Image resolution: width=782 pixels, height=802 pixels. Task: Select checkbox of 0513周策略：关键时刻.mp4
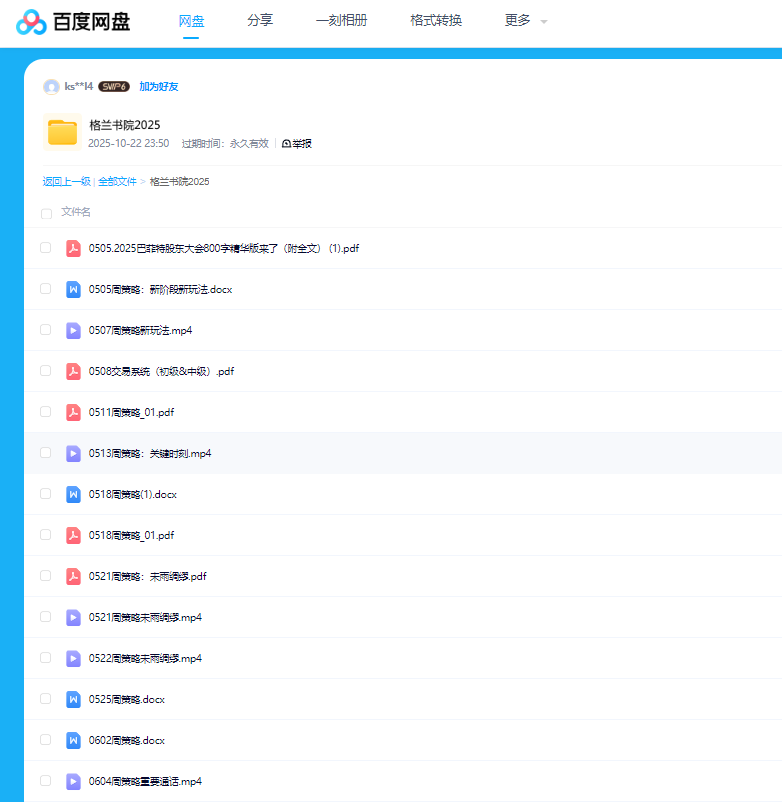tap(46, 452)
